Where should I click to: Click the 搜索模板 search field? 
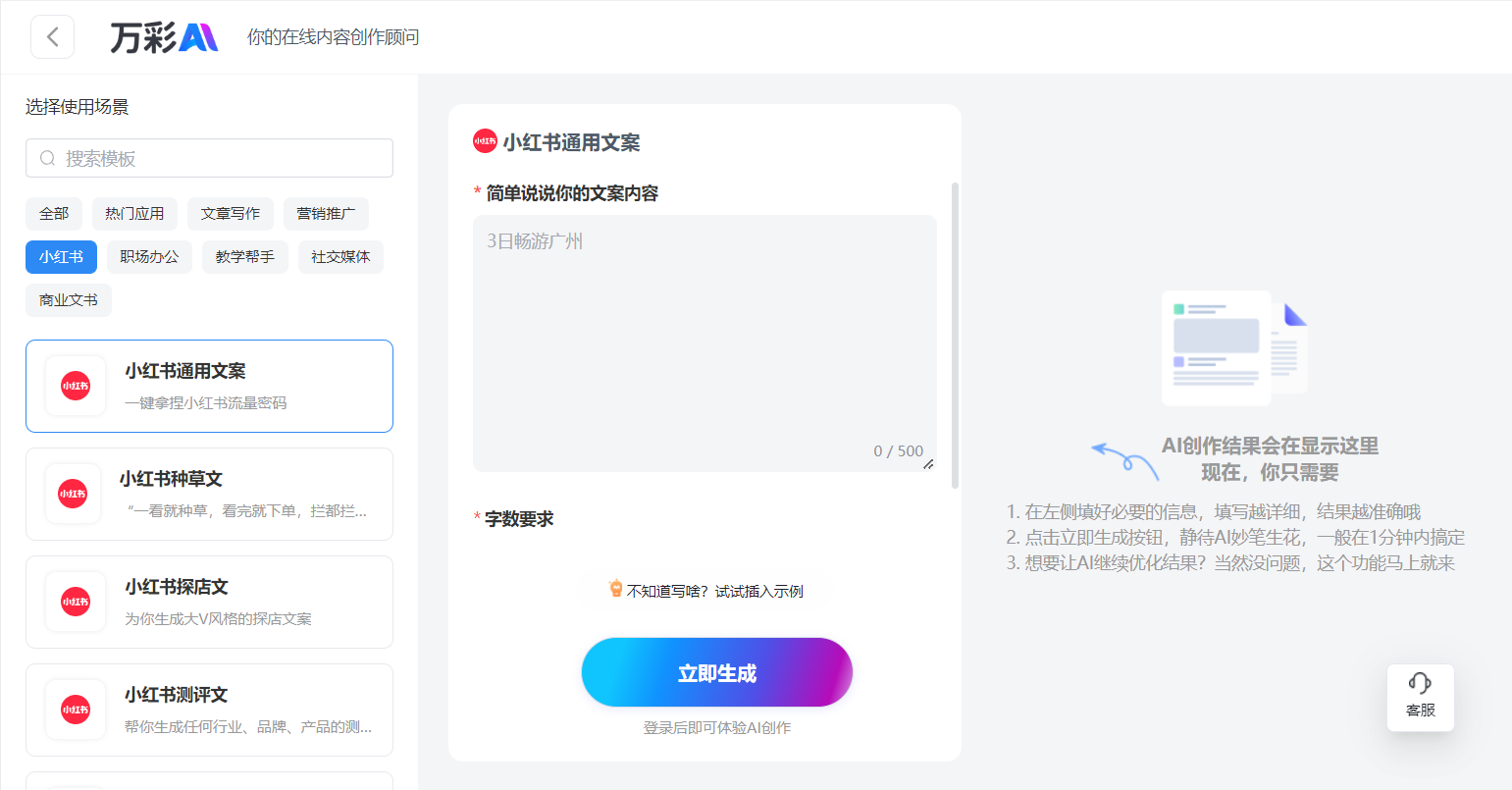coord(209,158)
